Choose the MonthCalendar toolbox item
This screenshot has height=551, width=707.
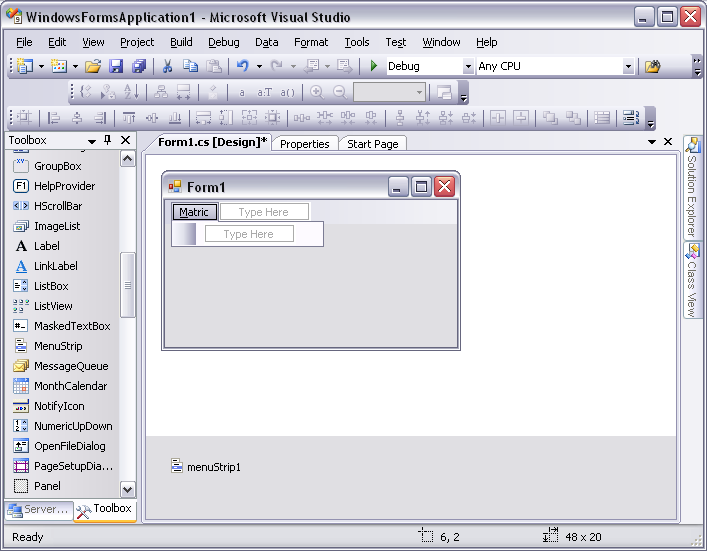[70, 386]
